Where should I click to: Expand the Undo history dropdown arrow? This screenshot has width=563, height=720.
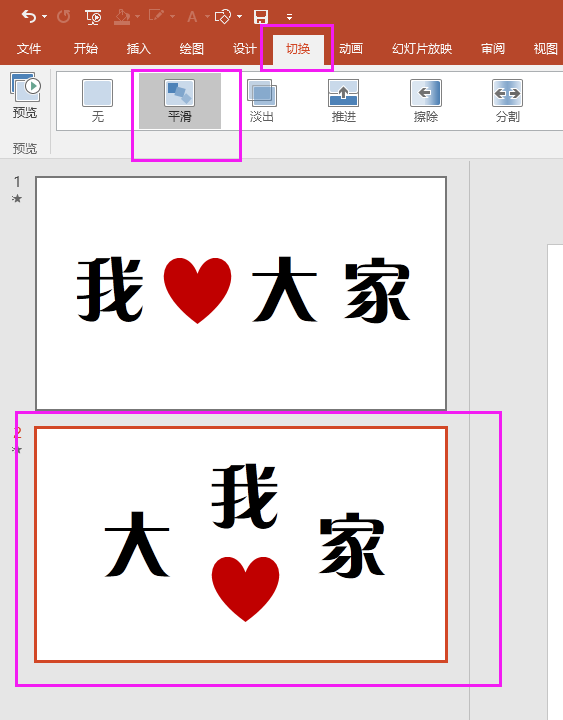[45, 17]
